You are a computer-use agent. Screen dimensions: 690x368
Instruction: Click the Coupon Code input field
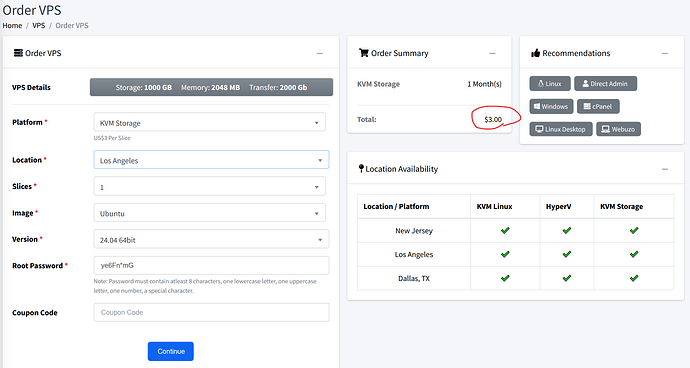[211, 312]
